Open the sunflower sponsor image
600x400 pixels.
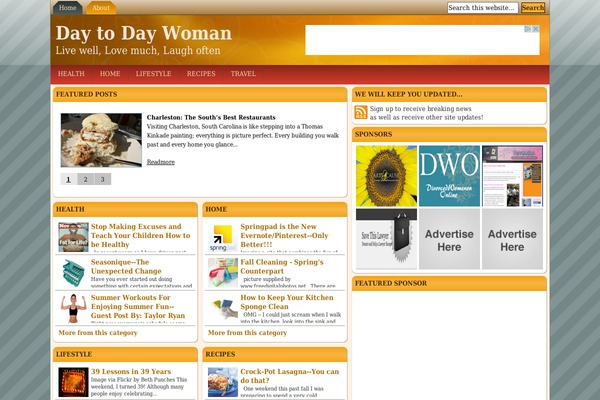386,176
